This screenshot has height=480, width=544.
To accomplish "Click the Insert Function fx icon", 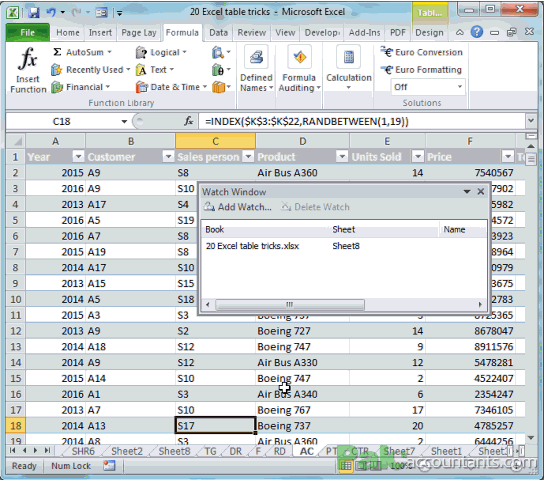I will point(28,58).
